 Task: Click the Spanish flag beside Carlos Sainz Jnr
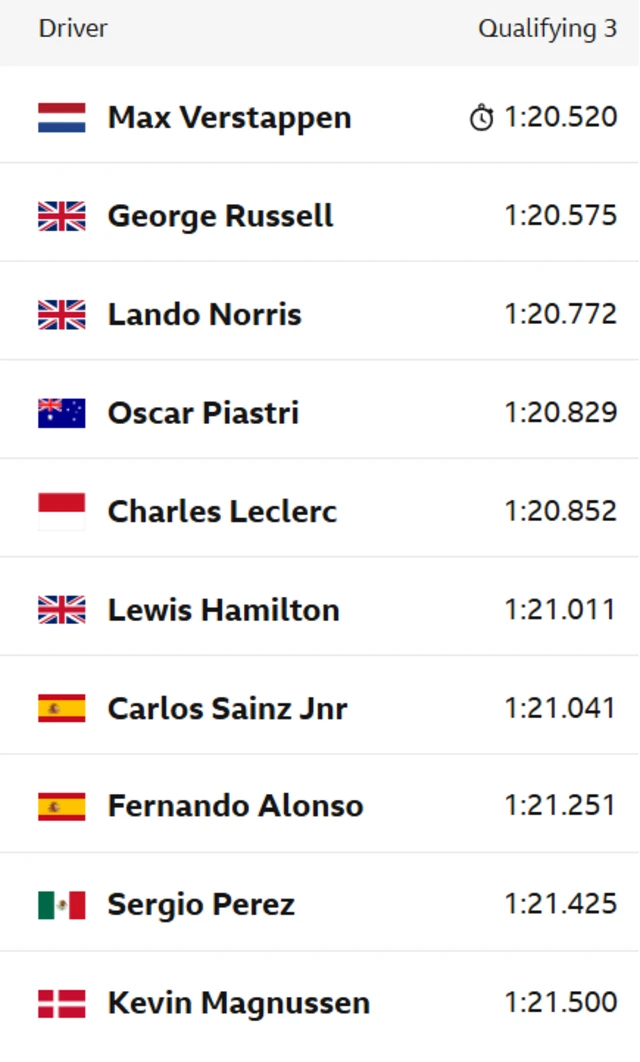coord(62,708)
